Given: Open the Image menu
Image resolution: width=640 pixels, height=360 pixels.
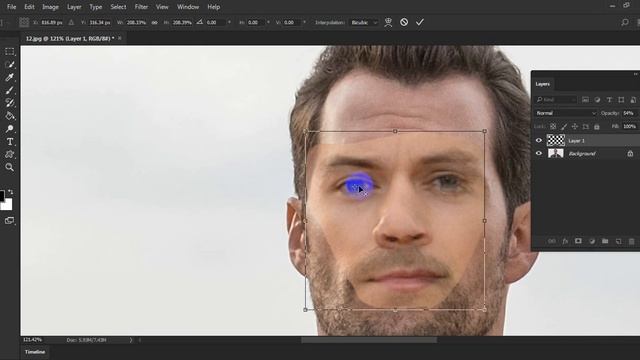Looking at the screenshot, I should [x=50, y=7].
